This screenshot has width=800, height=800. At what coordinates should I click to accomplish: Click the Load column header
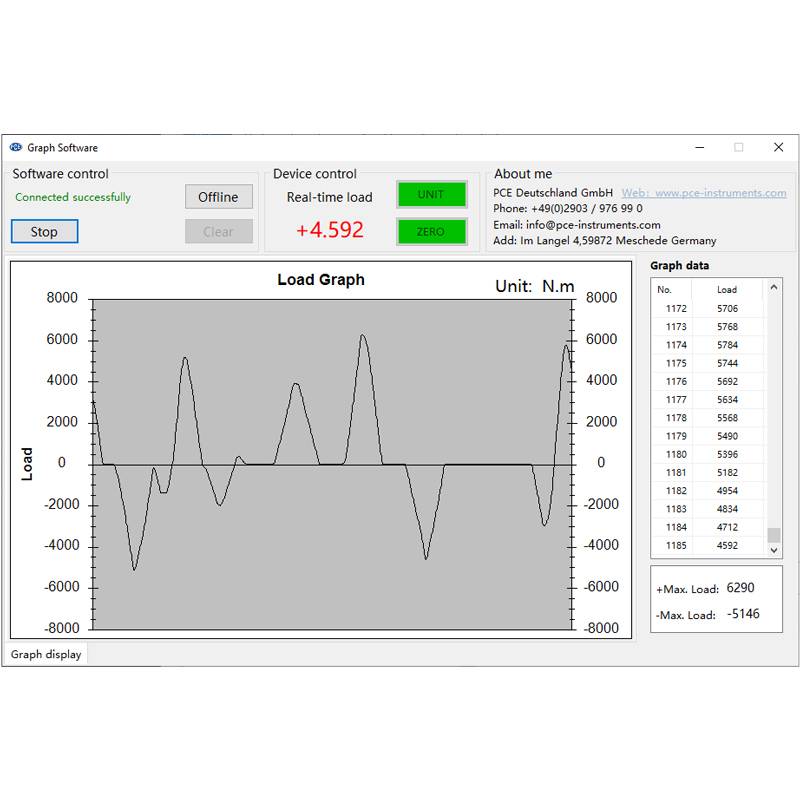coord(725,289)
